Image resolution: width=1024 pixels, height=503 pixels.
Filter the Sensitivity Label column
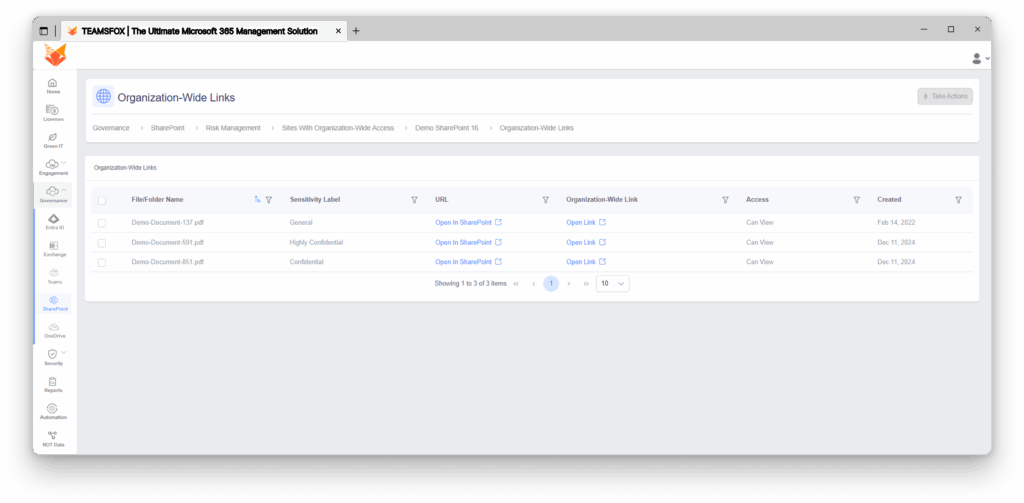coord(414,200)
